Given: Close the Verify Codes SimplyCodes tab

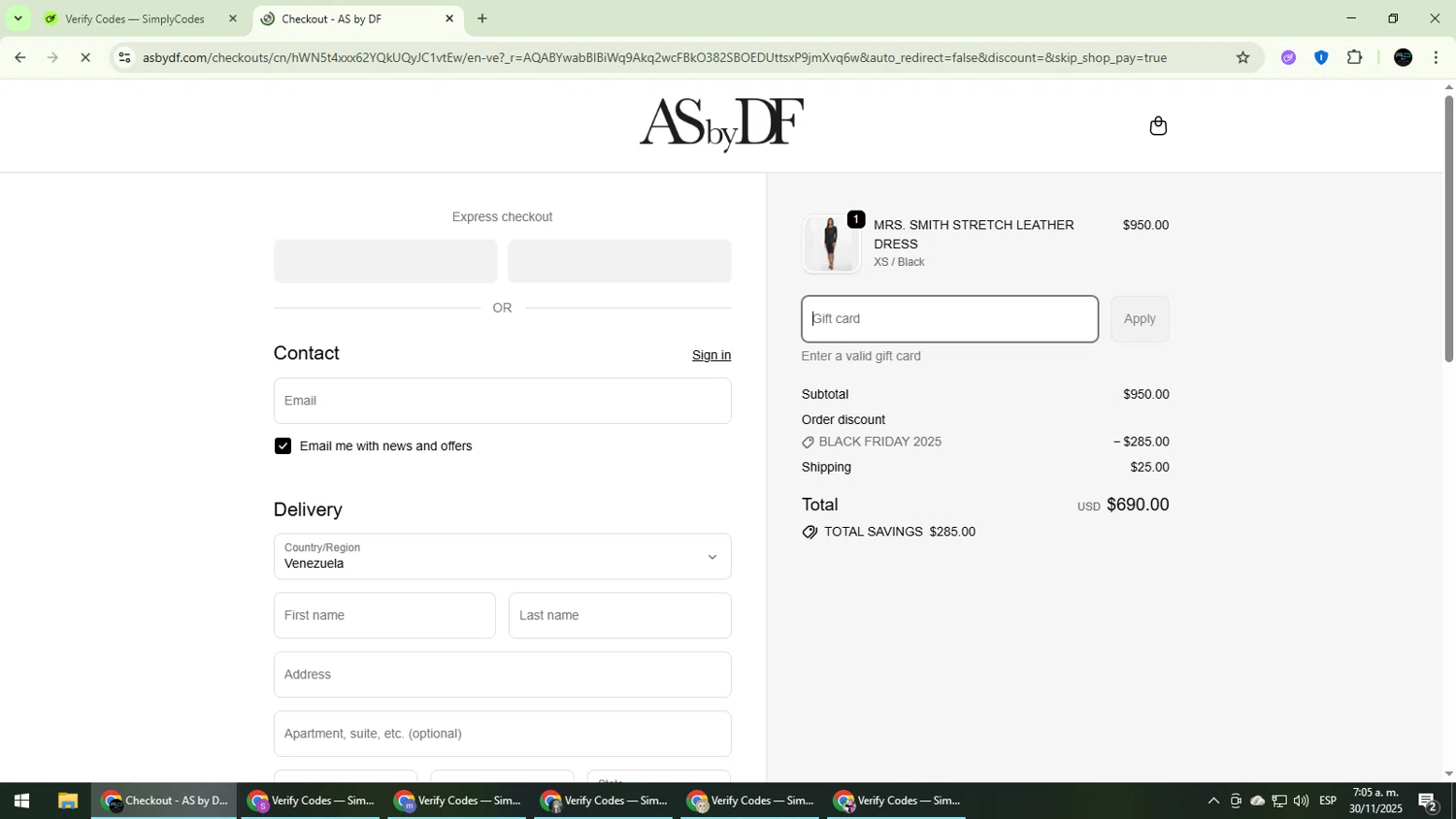Looking at the screenshot, I should click(232, 18).
